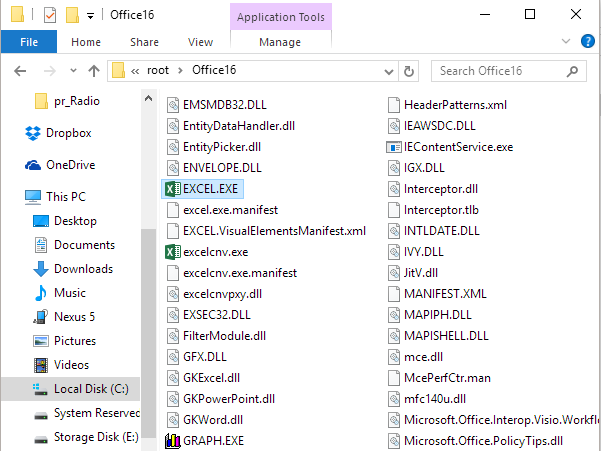The height and width of the screenshot is (451, 601).
Task: Click the Videos filmstrip icon
Action: tap(41, 365)
